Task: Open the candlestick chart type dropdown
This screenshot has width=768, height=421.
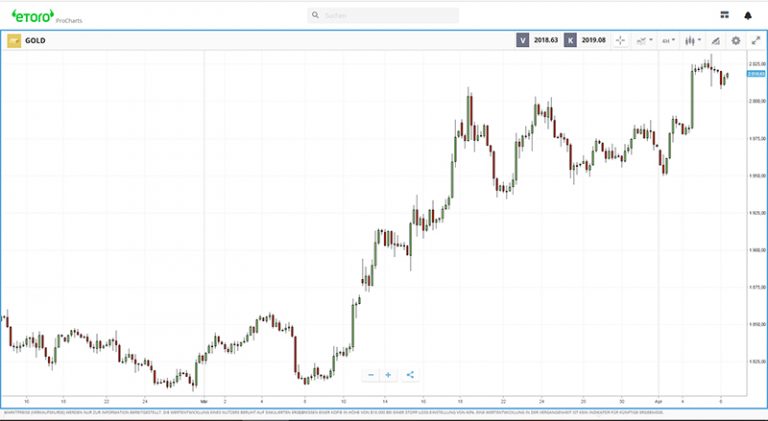Action: [692, 40]
